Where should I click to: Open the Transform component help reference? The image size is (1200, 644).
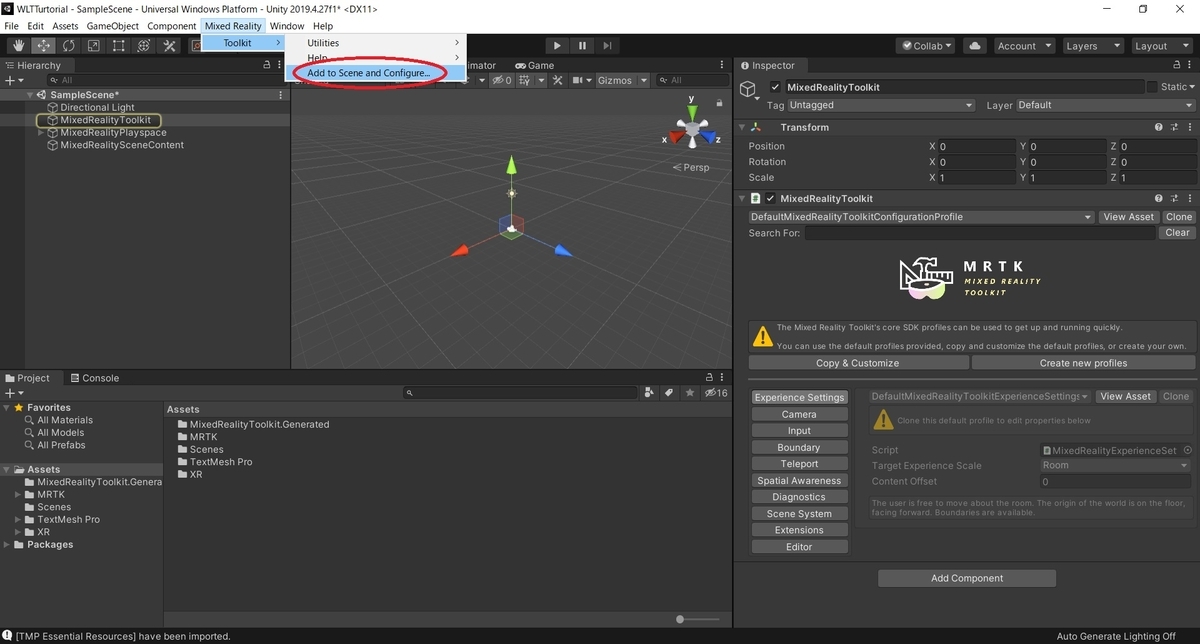coord(1159,128)
